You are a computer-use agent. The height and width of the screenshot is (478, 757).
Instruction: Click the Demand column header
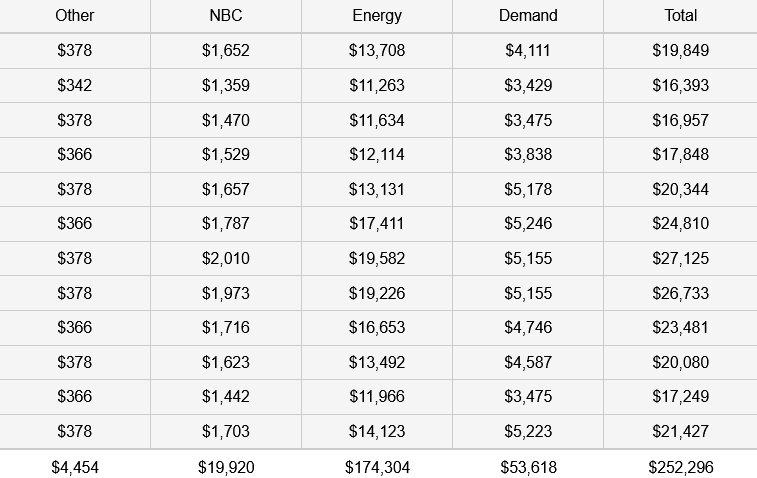528,15
